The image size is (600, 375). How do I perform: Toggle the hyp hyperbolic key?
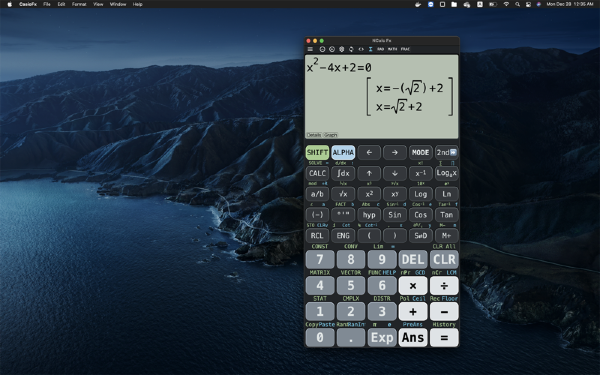[369, 215]
